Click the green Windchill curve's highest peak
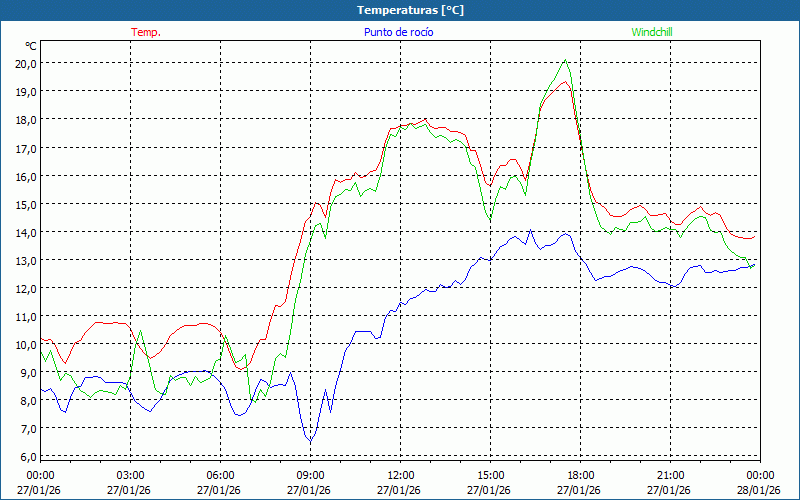Screen dimensions: 800x500 (x=566, y=60)
